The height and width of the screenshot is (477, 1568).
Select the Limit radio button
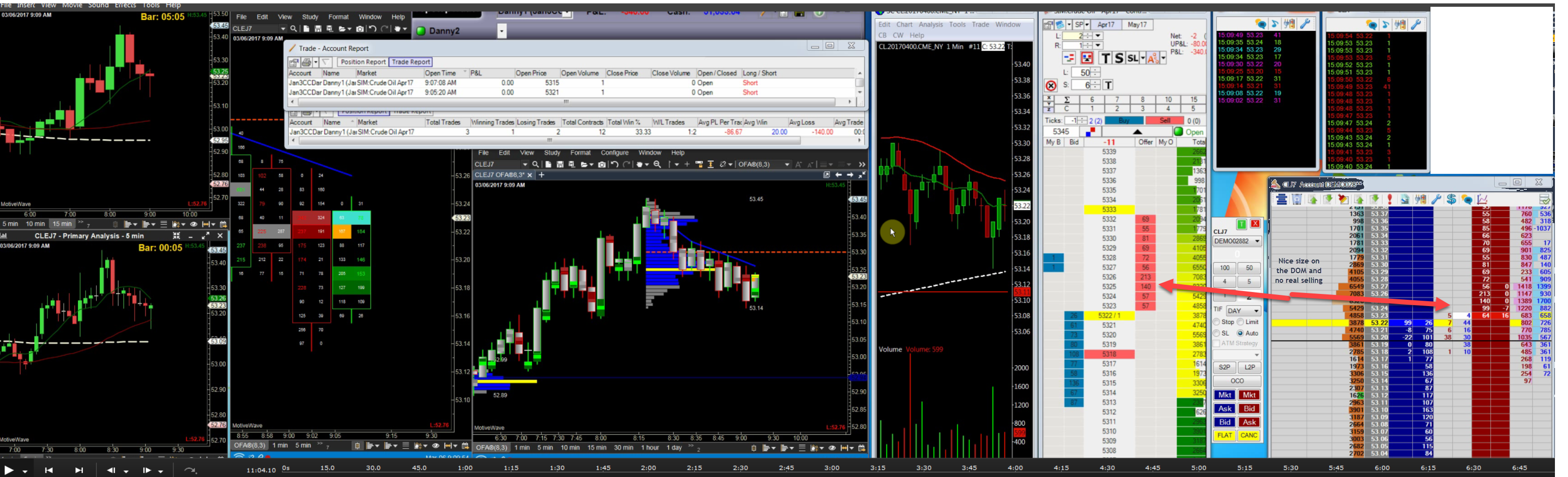pyautogui.click(x=1241, y=323)
